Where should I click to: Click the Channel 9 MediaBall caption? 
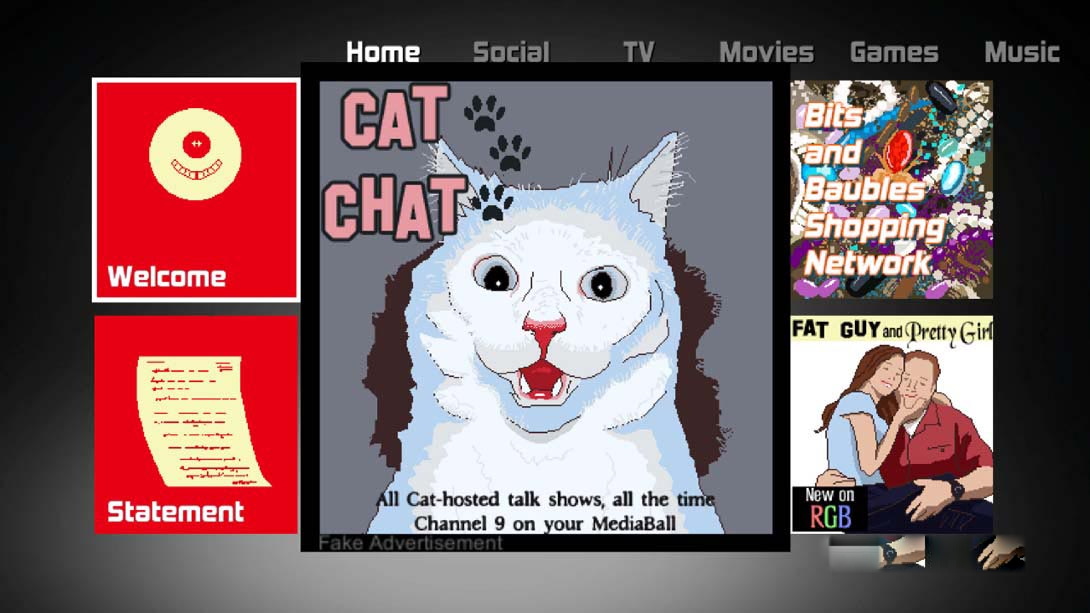(545, 511)
